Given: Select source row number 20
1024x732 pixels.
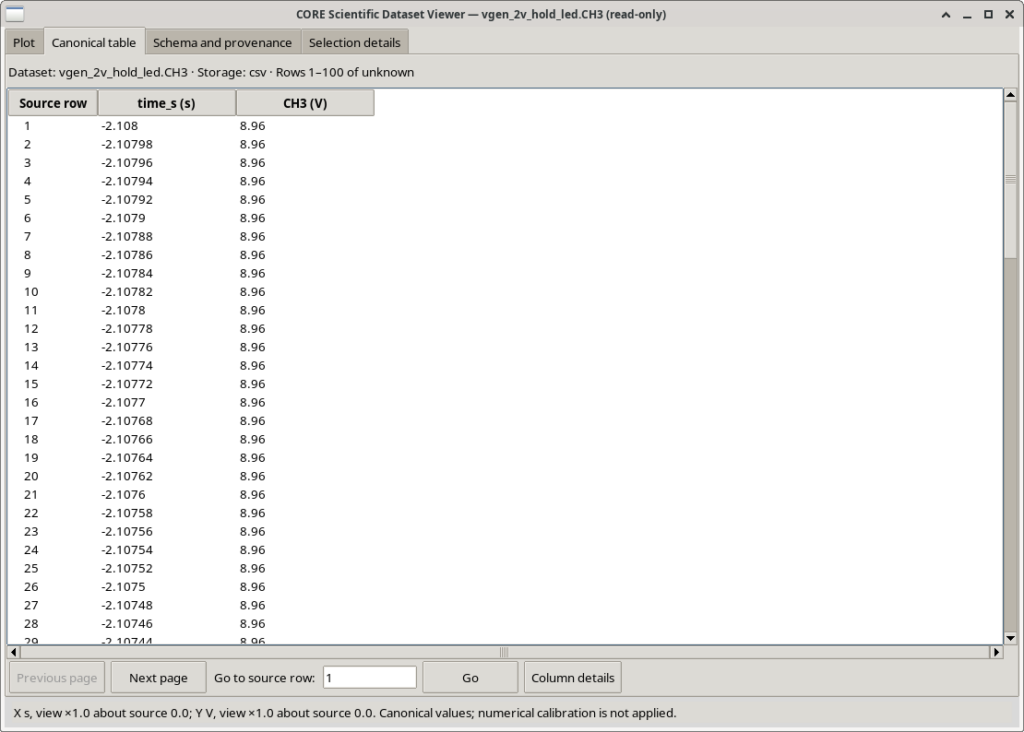Looking at the screenshot, I should [31, 476].
